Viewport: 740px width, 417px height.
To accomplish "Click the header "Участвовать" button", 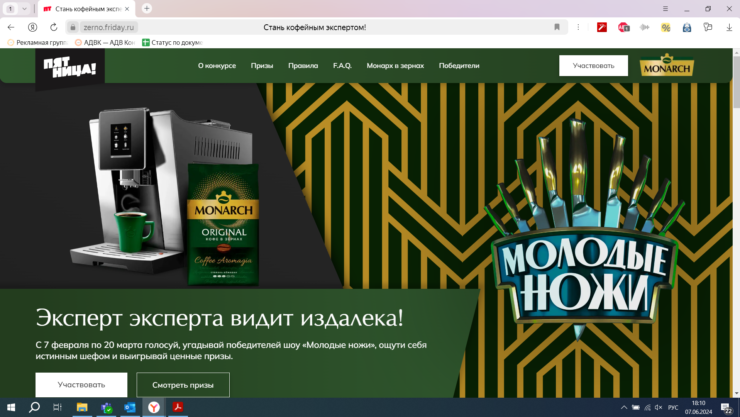I will click(x=593, y=66).
